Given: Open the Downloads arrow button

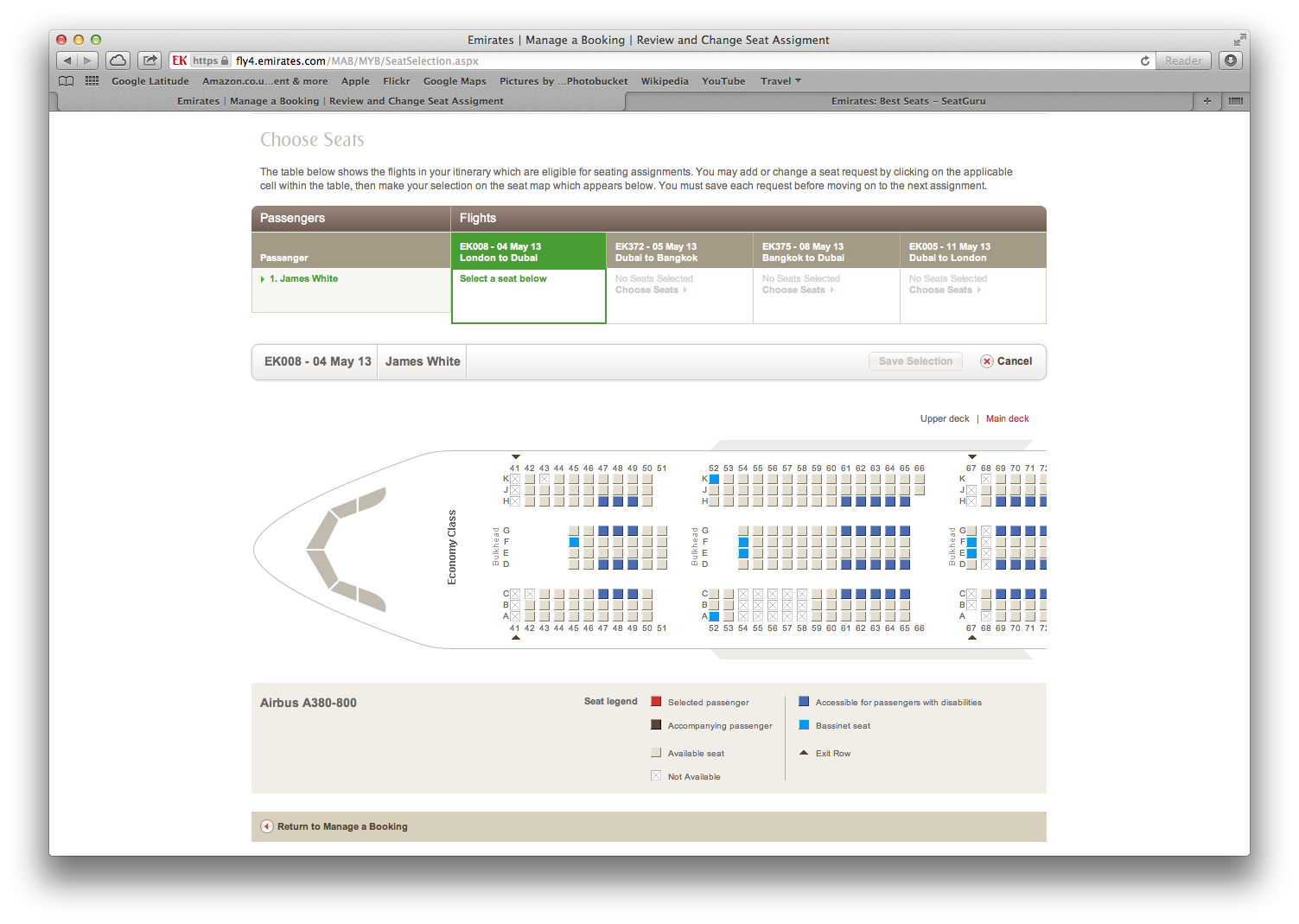Looking at the screenshot, I should (1231, 61).
